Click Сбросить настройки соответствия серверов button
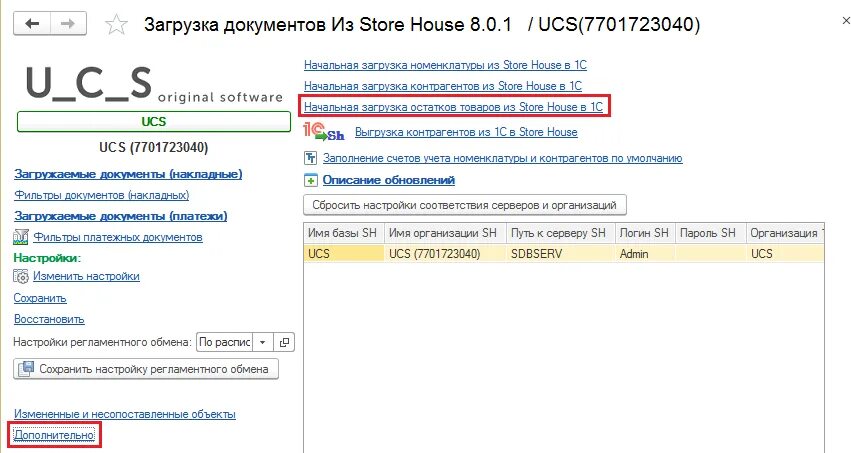The image size is (851, 453). 465,205
